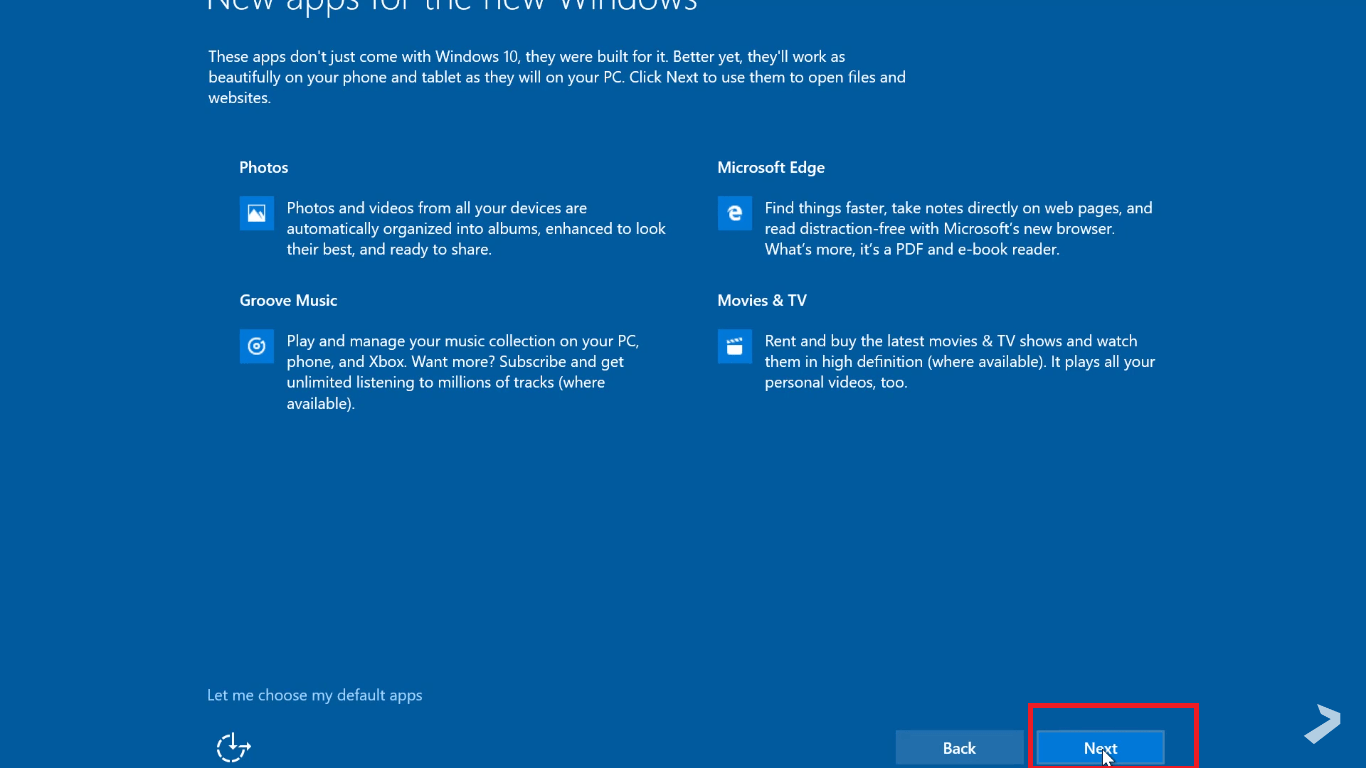Select the Groove Music heading
This screenshot has width=1366, height=768.
pos(288,300)
